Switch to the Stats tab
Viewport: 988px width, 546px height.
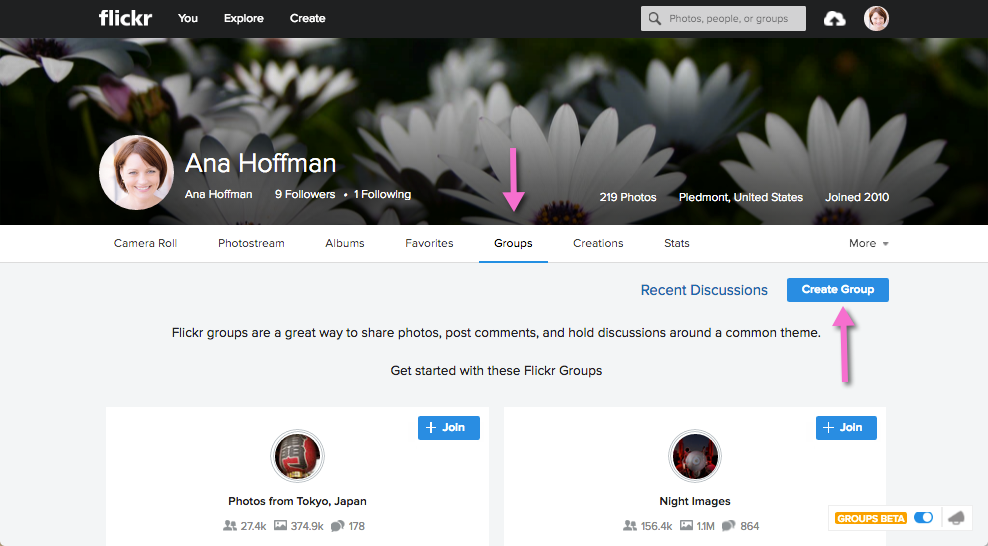677,243
